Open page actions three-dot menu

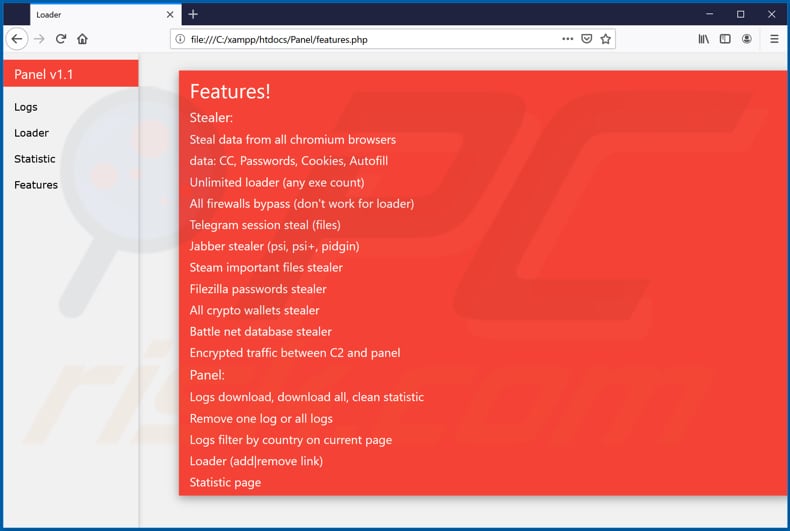[567, 39]
